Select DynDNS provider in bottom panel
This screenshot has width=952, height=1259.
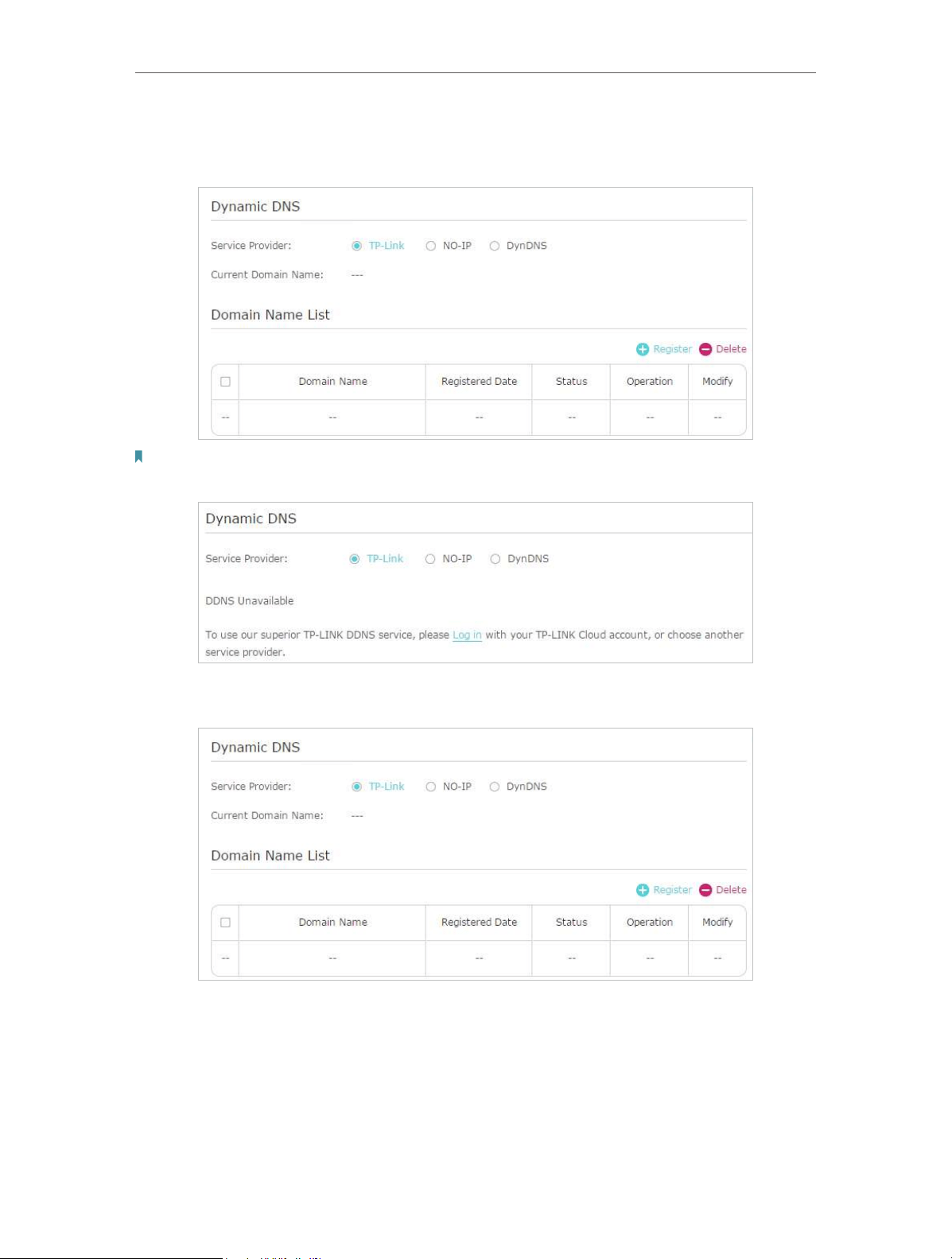coord(495,787)
